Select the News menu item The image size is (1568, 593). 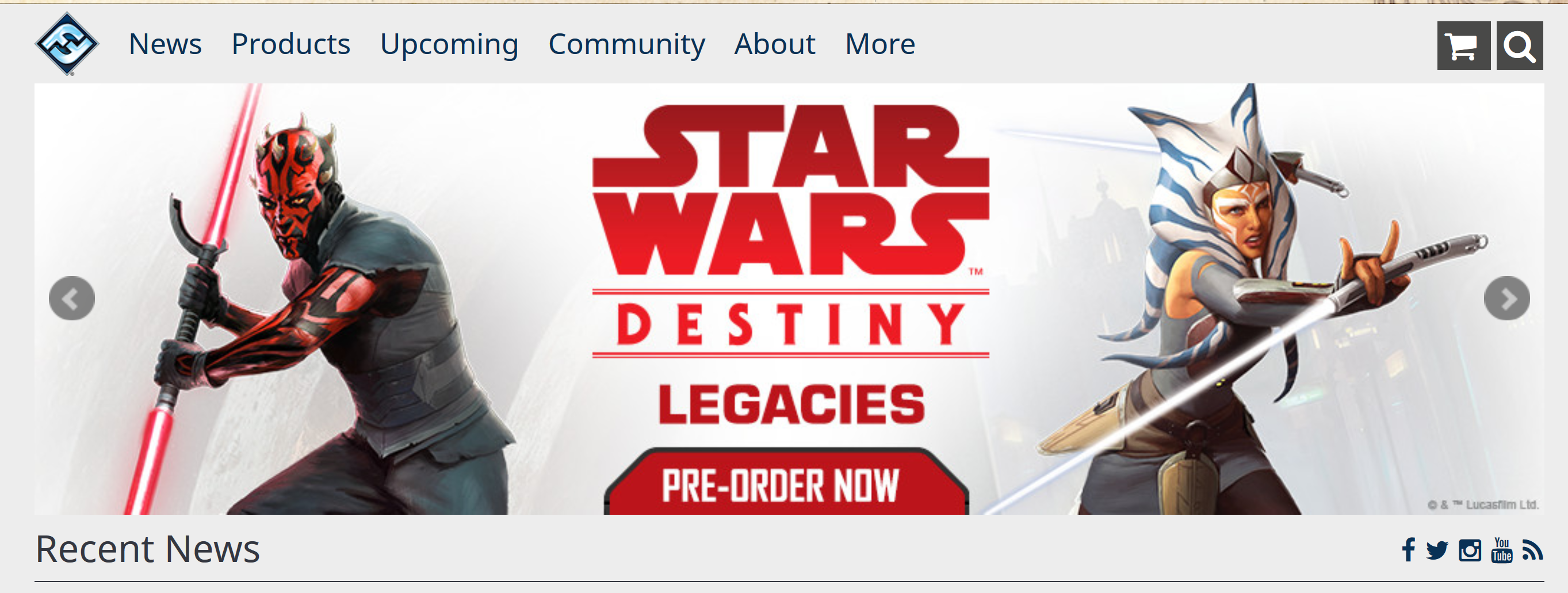click(165, 44)
